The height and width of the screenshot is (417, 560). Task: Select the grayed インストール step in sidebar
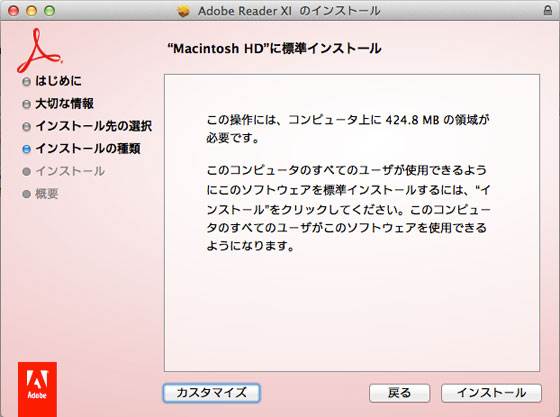(x=70, y=171)
